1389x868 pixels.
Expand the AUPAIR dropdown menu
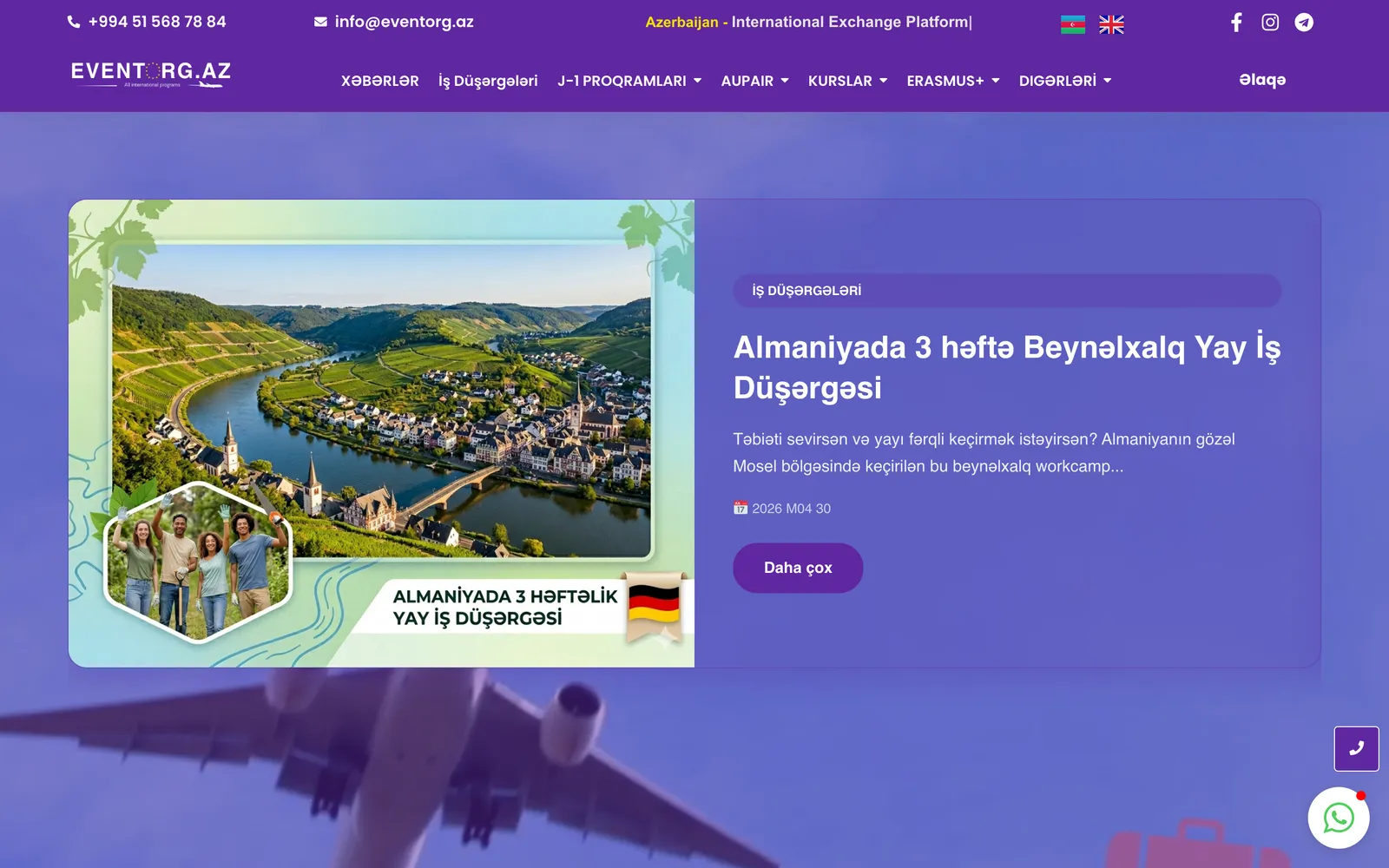(x=755, y=81)
